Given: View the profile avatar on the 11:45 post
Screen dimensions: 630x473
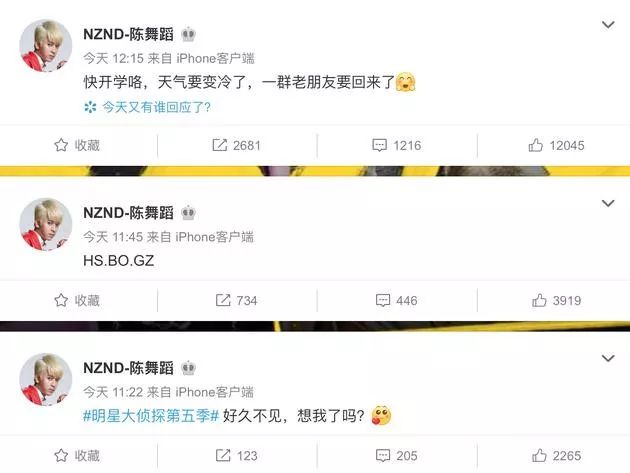Looking at the screenshot, I should (46, 224).
